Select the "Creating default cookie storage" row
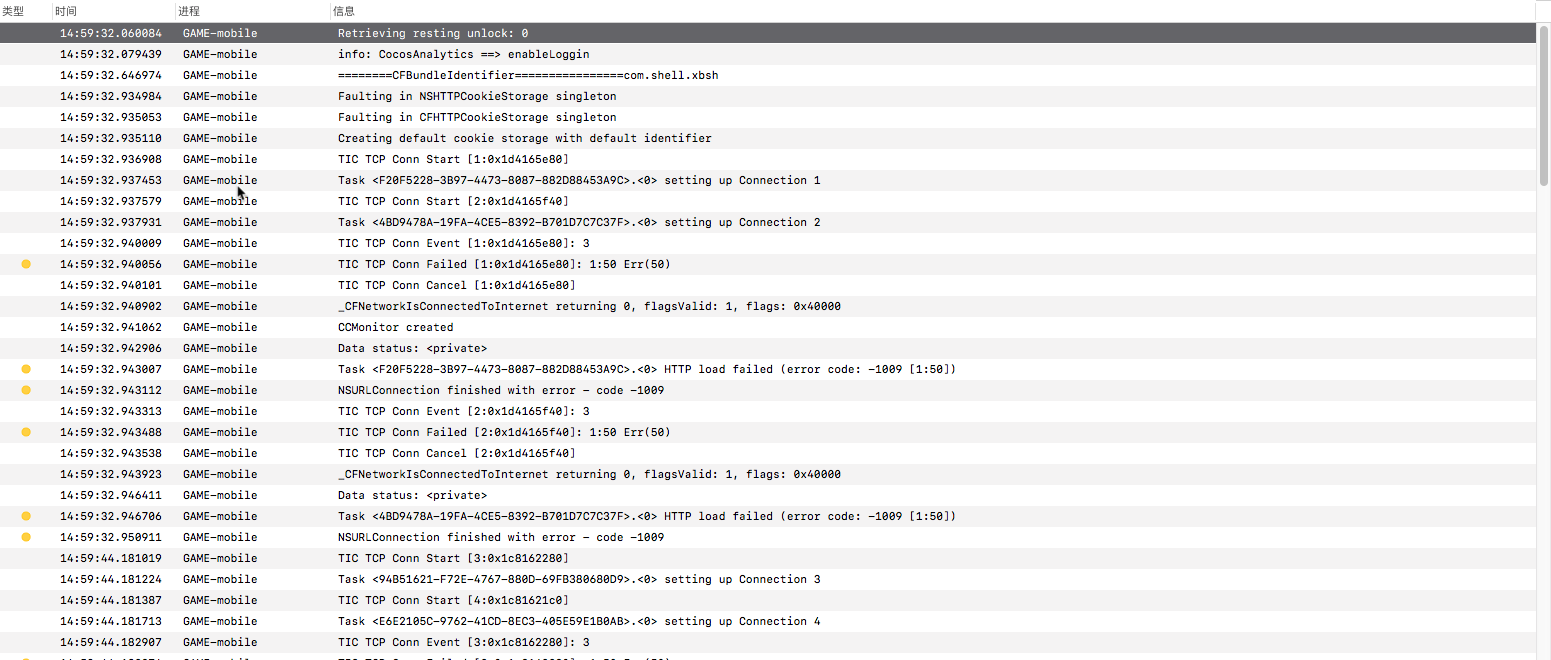This screenshot has width=1551, height=660. coord(525,138)
